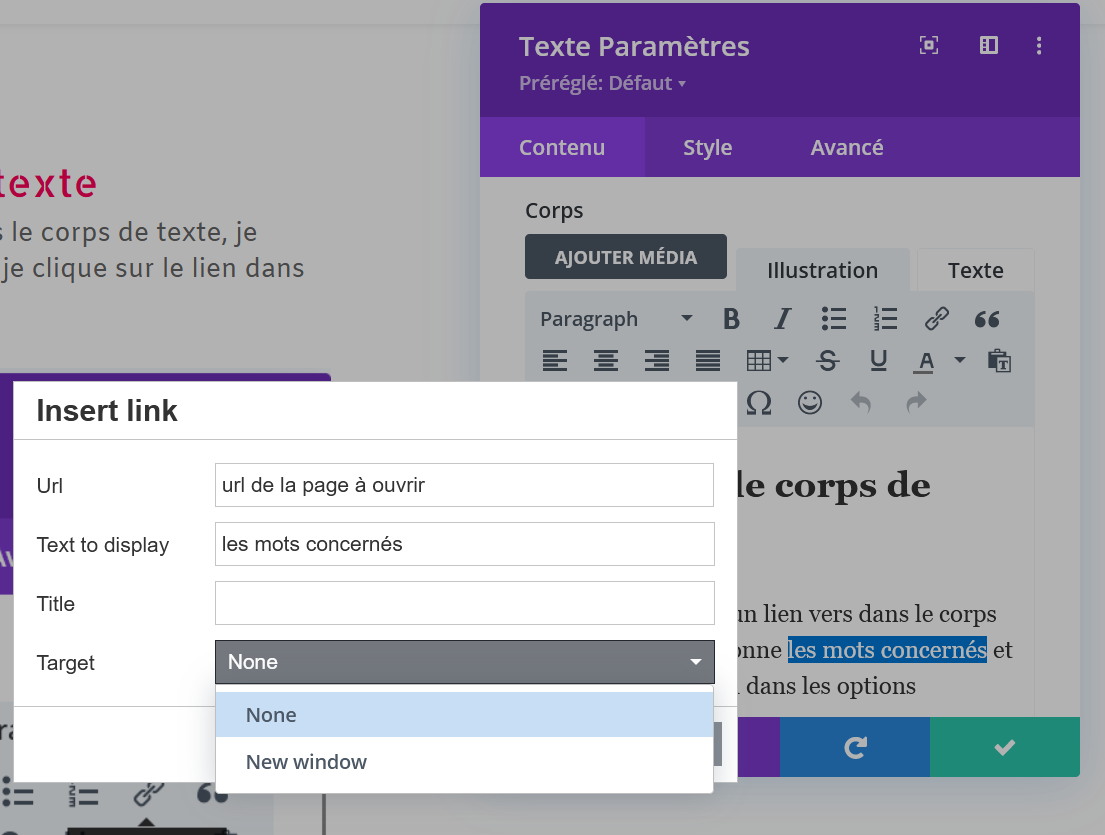The height and width of the screenshot is (835, 1105).
Task: Click the insert link chain icon
Action: (x=937, y=319)
